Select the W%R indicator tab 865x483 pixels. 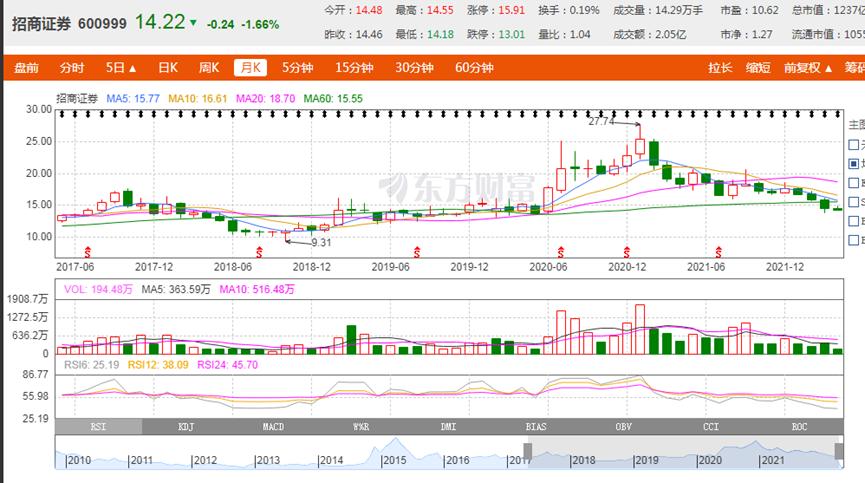[361, 426]
